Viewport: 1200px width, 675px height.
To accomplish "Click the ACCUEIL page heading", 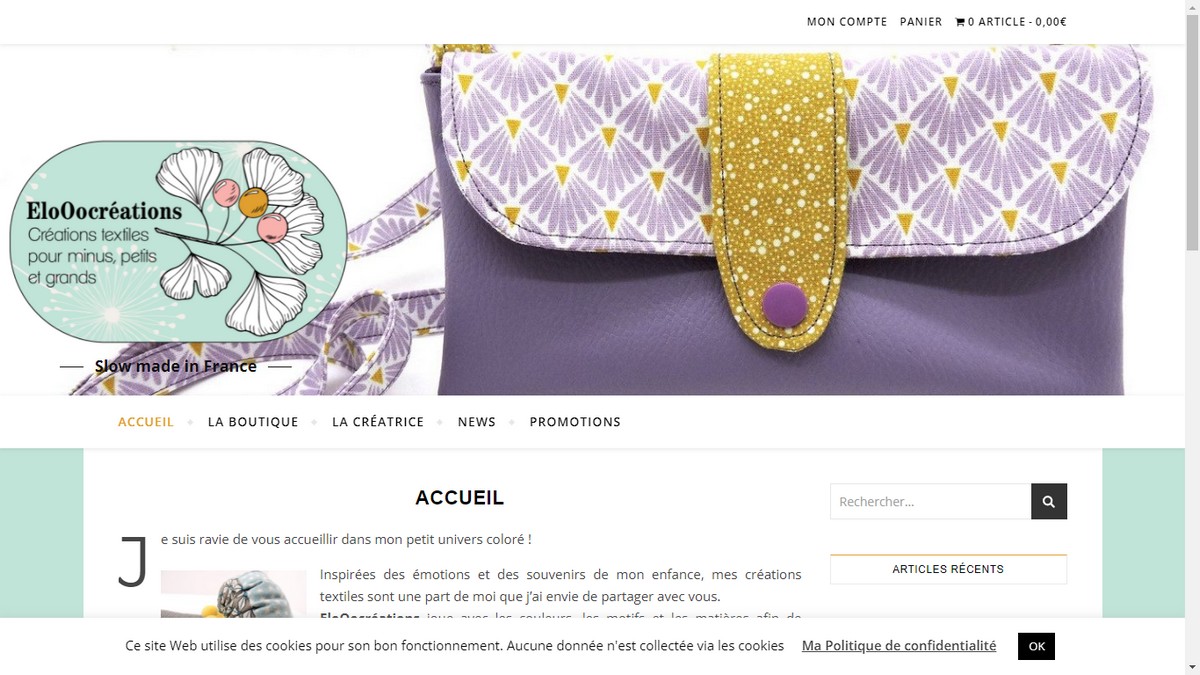I will click(x=460, y=498).
